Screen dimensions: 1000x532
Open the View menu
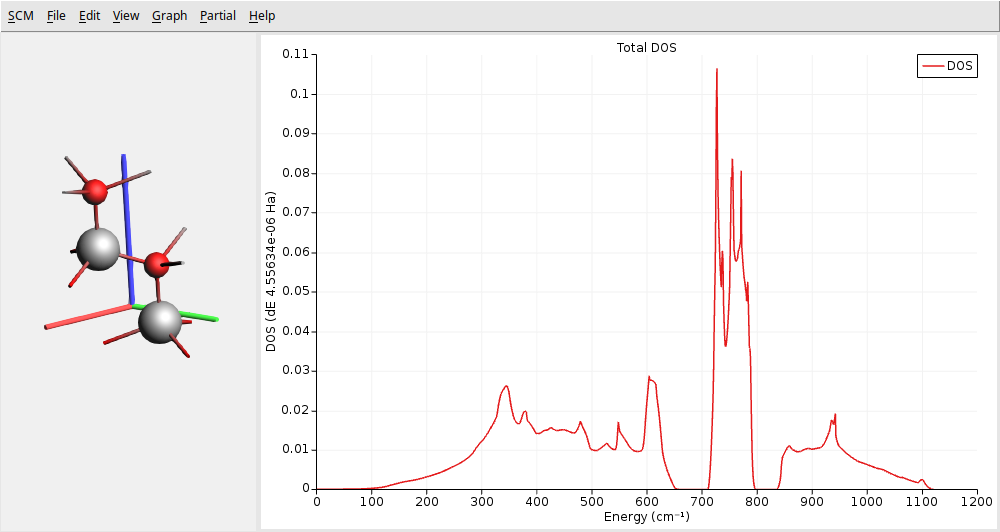pyautogui.click(x=126, y=16)
